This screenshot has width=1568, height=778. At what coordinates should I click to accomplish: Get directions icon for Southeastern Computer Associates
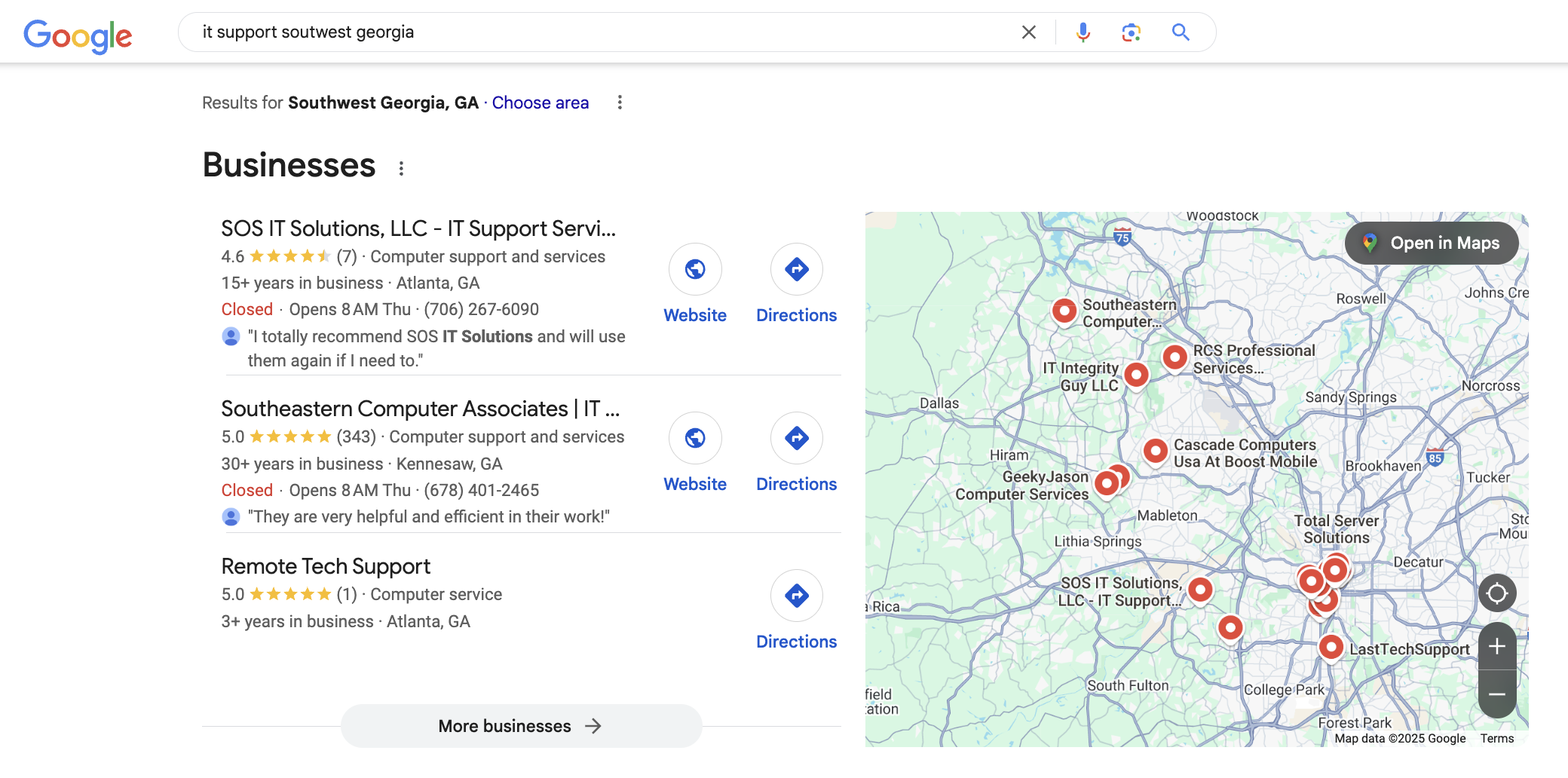(796, 438)
